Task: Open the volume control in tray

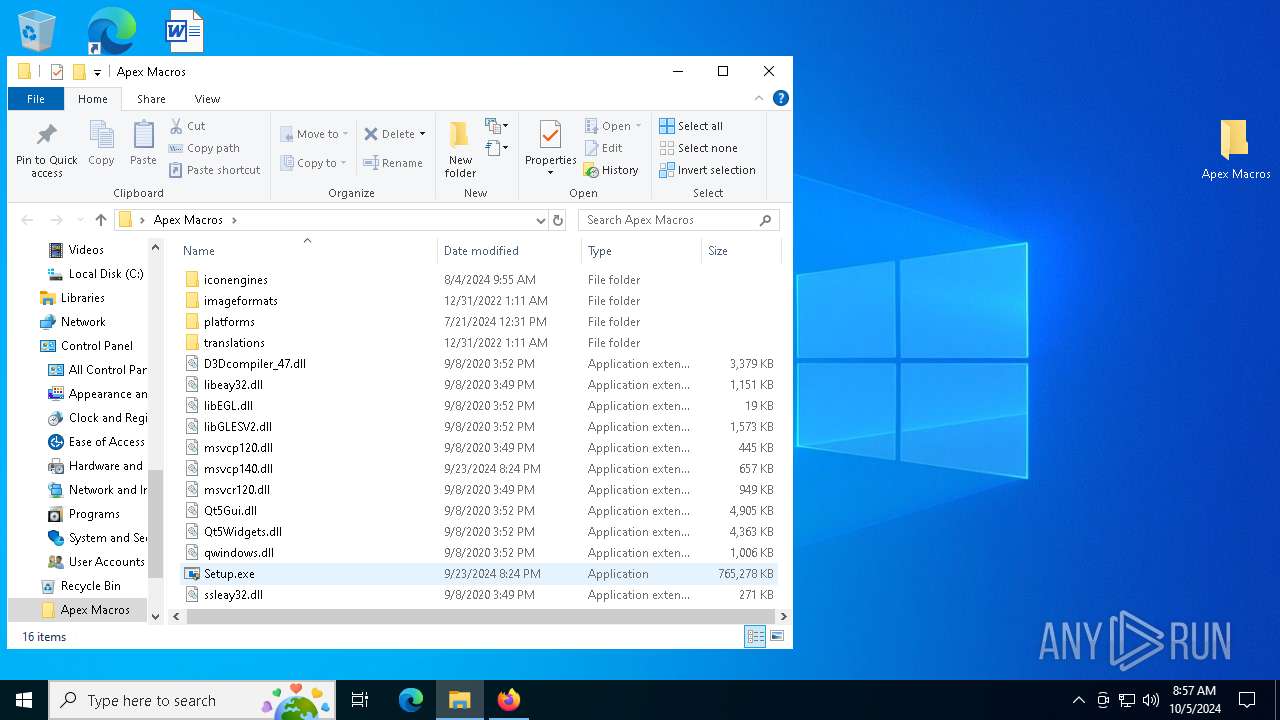Action: coord(1151,700)
